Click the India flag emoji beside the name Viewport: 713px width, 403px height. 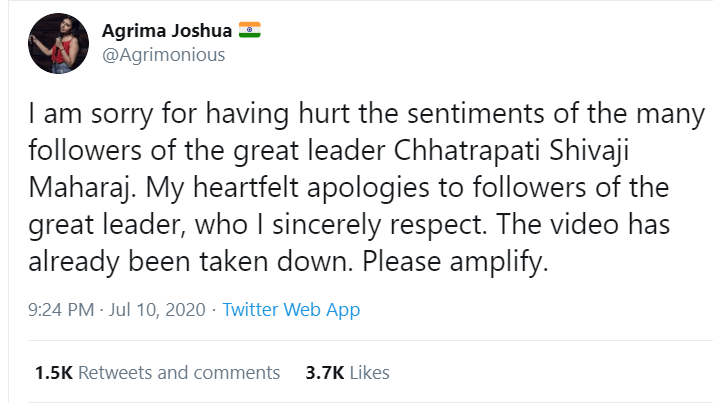(x=249, y=31)
